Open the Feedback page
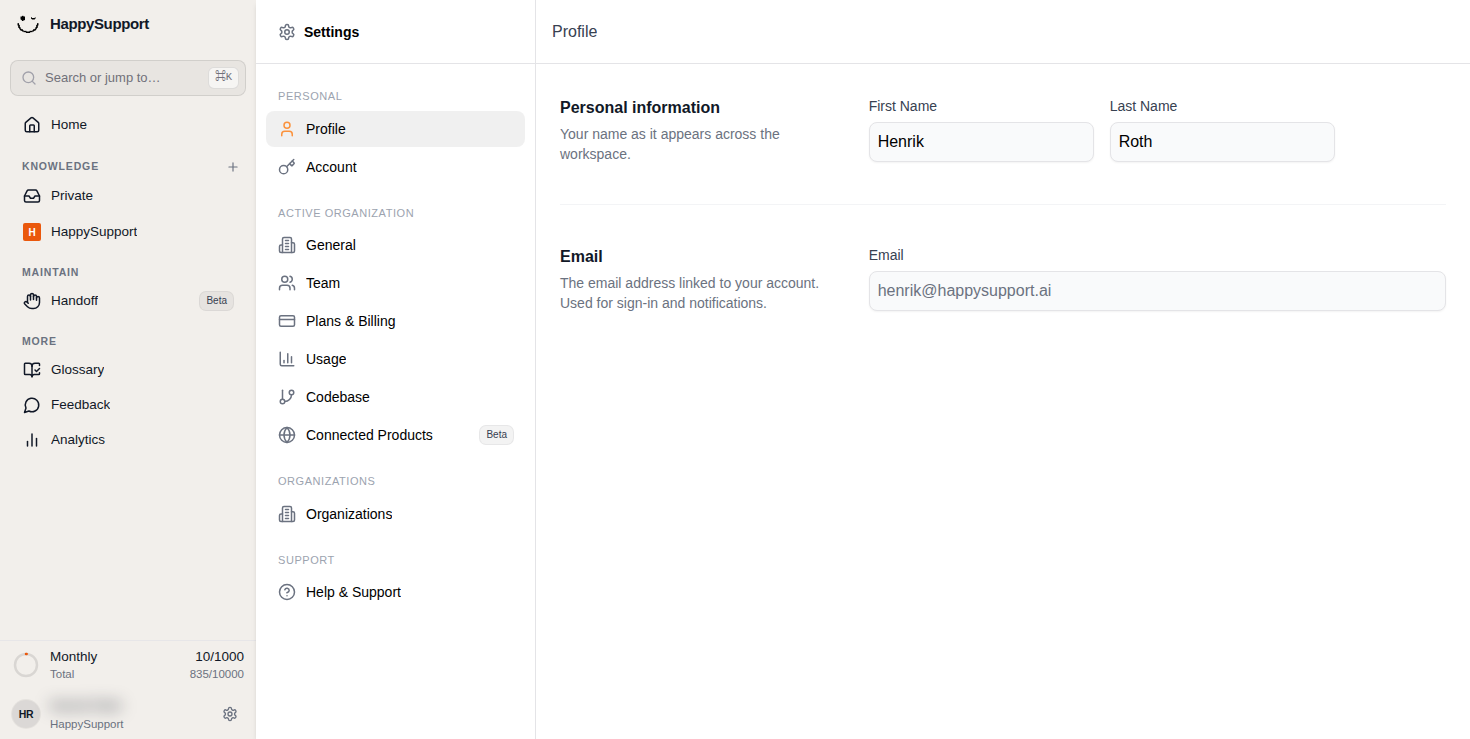This screenshot has height=739, width=1470. click(128, 405)
